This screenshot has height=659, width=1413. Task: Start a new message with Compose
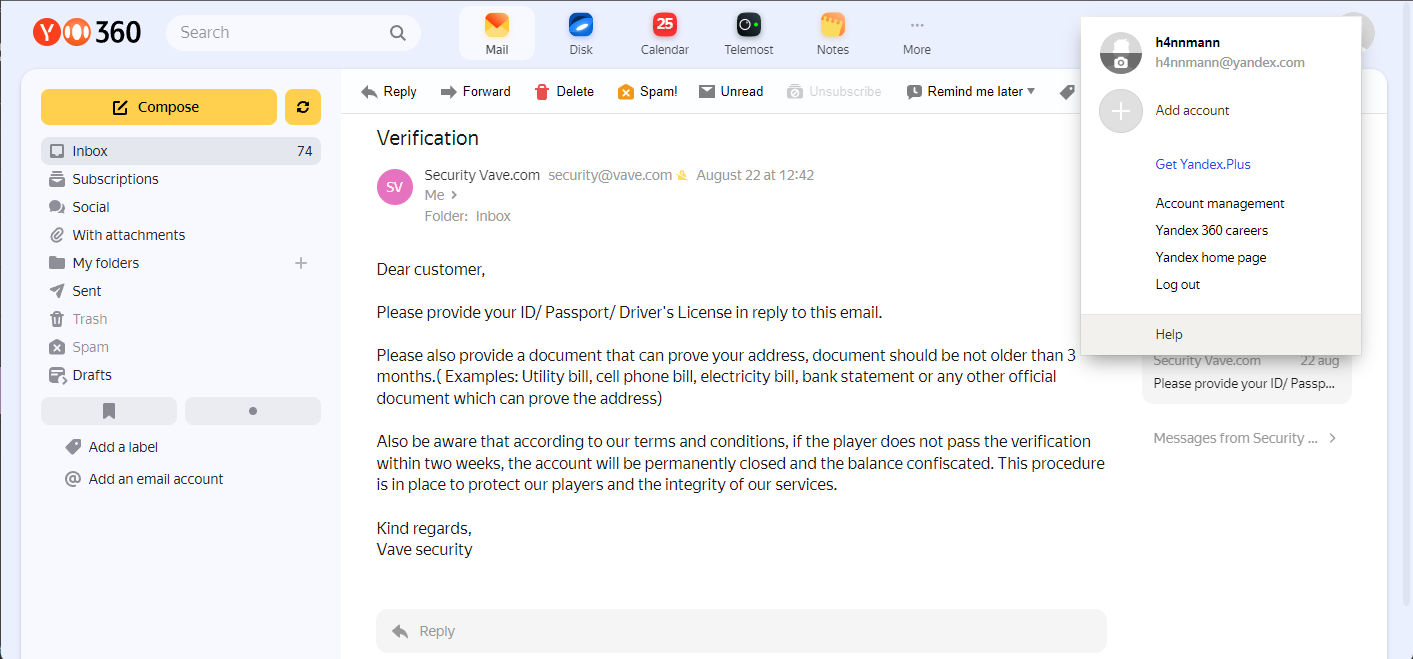[159, 107]
